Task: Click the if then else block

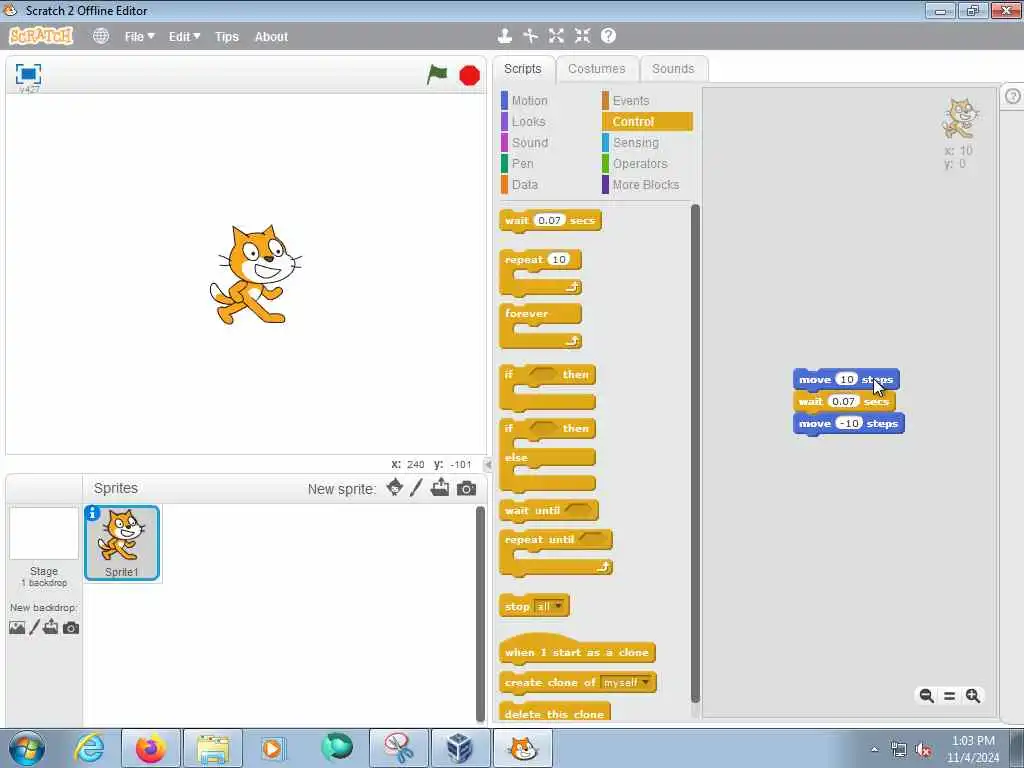Action: pos(516,457)
